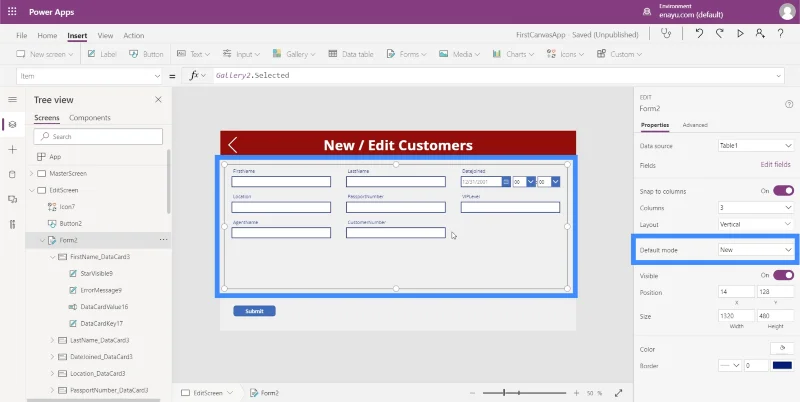This screenshot has height=402, width=800.
Task: Click the zoom slider
Action: [524, 393]
